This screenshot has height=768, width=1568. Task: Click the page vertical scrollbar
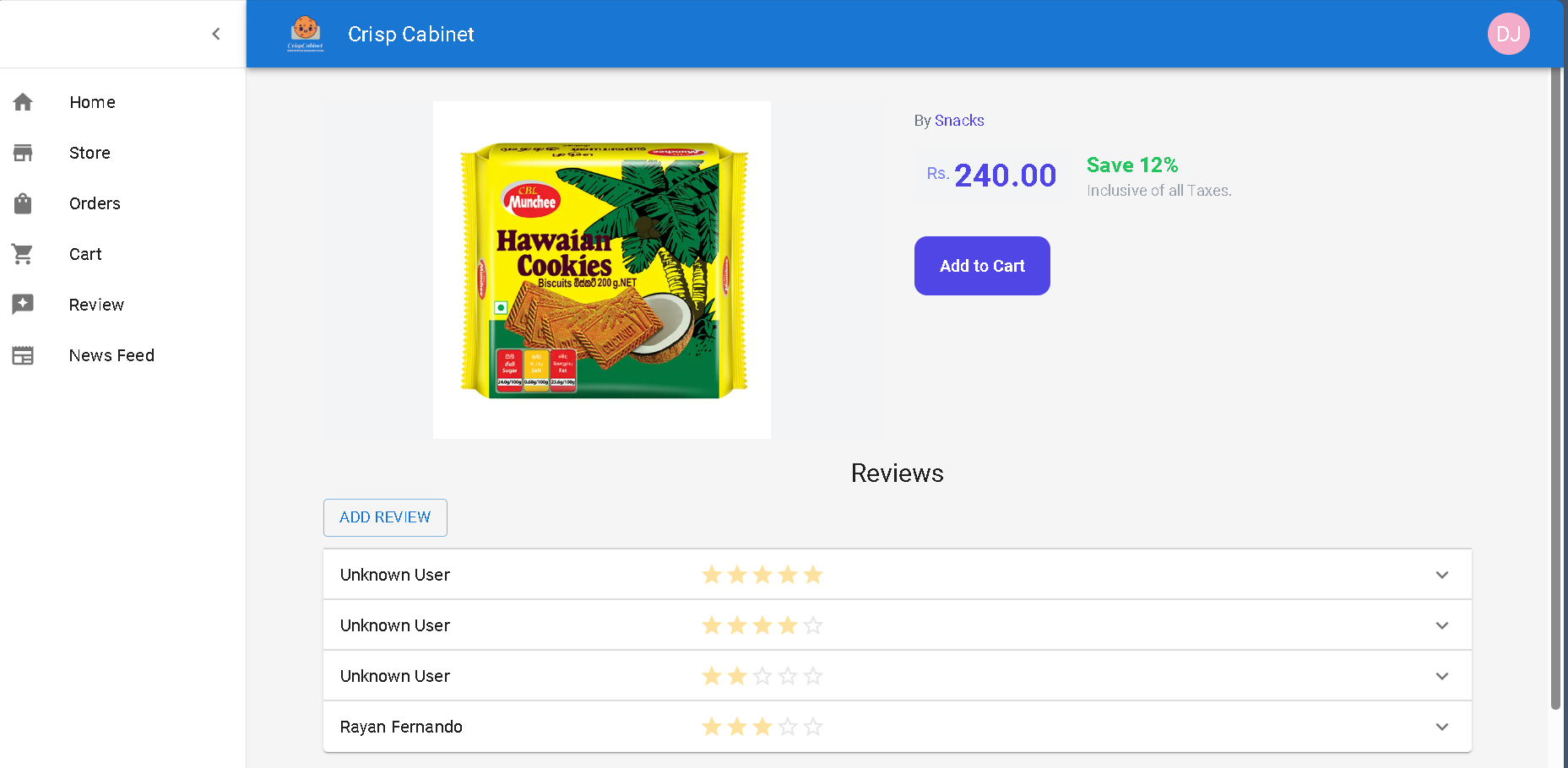click(x=1555, y=388)
